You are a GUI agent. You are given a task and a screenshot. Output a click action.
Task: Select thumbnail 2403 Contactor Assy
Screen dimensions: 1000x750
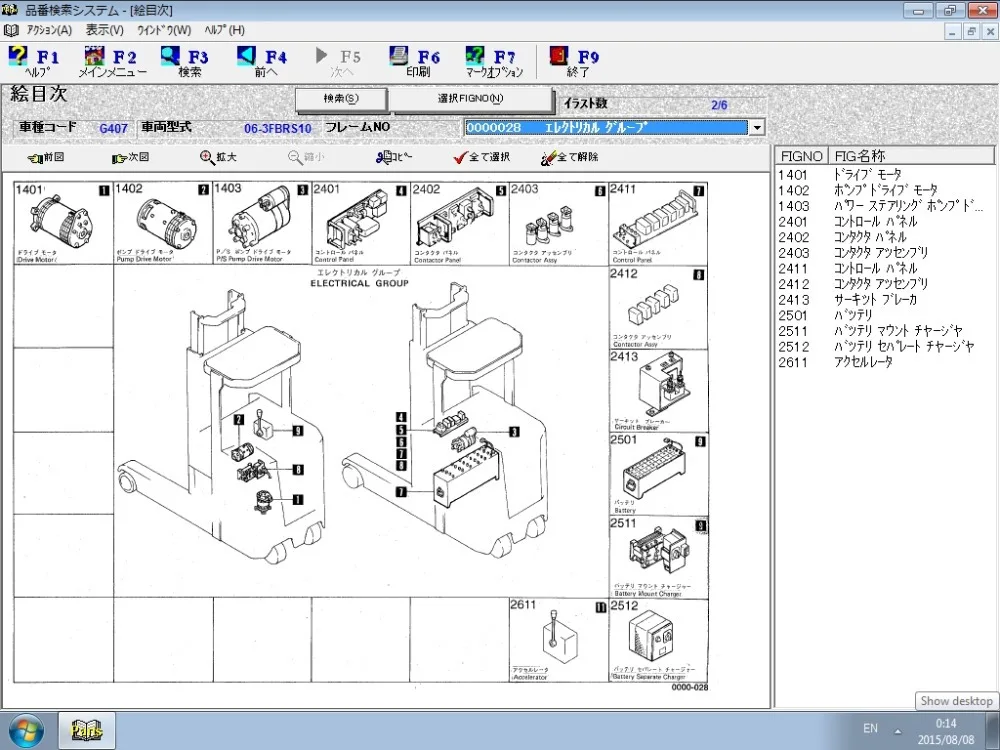[559, 223]
